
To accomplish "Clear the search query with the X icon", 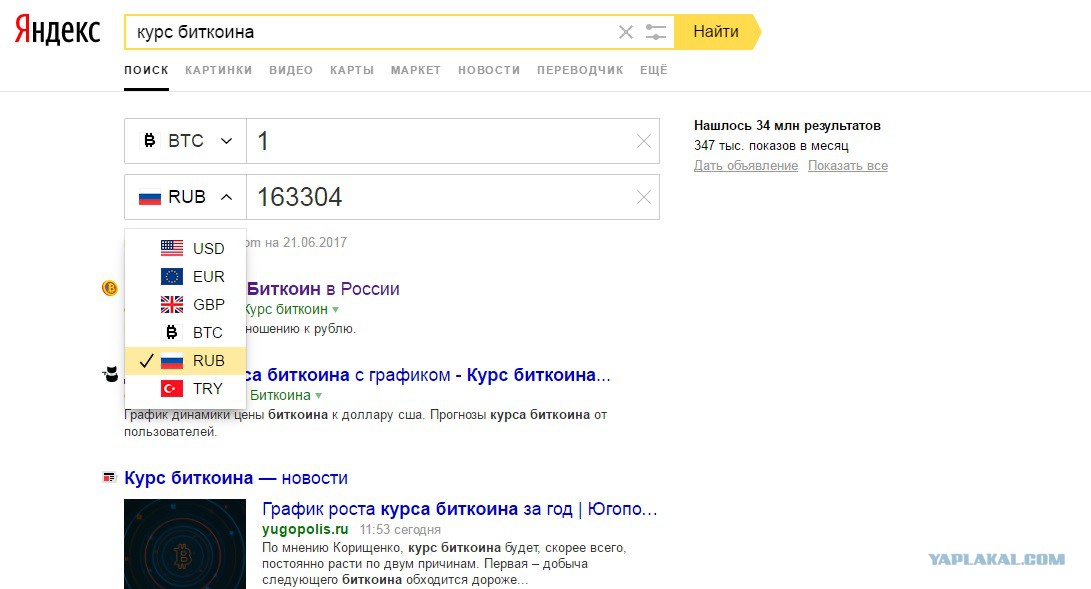I will tap(626, 32).
